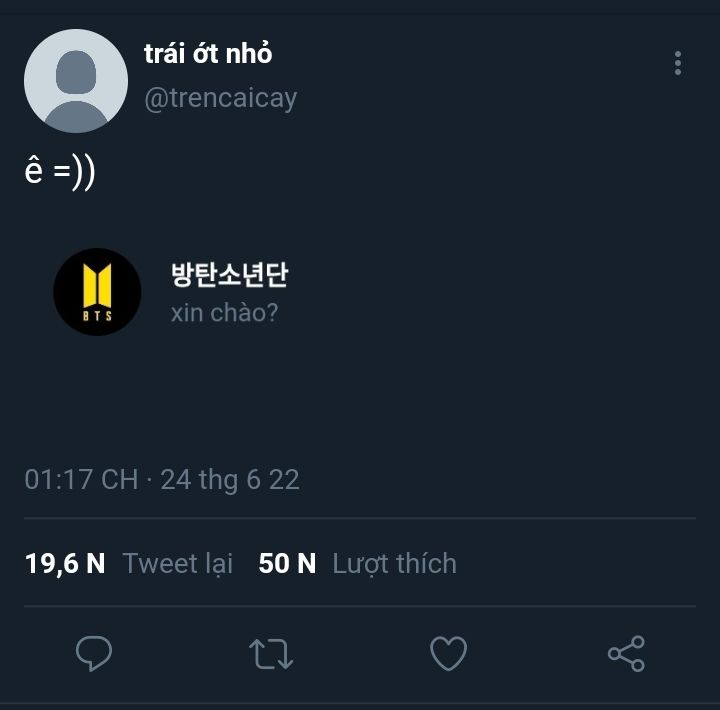Screen dimensions: 720x710
Task: Open the display name 'trái ớt nhỏ'
Action: pyautogui.click(x=208, y=54)
